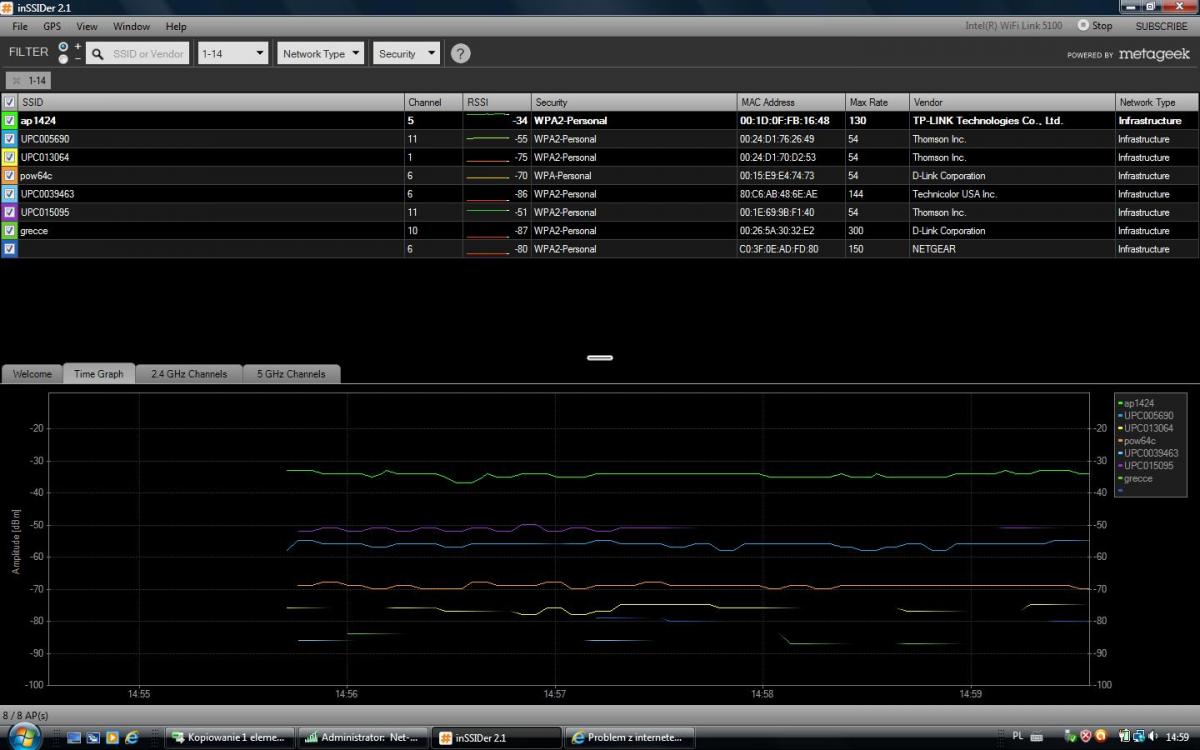Click the UPC015095 legend entry in graph
This screenshot has height=750, width=1200.
pos(1148,466)
